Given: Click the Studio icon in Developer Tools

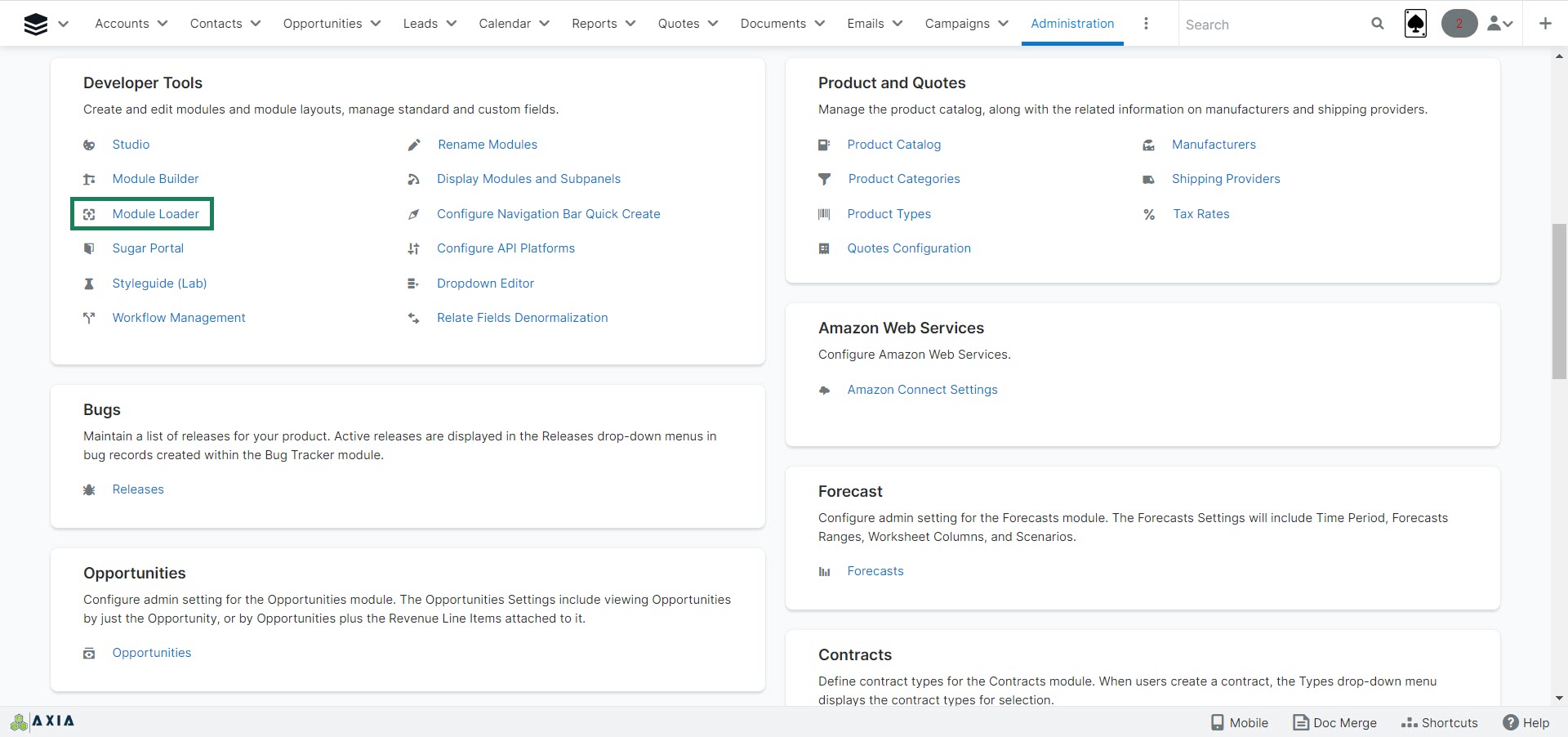Looking at the screenshot, I should pyautogui.click(x=89, y=145).
